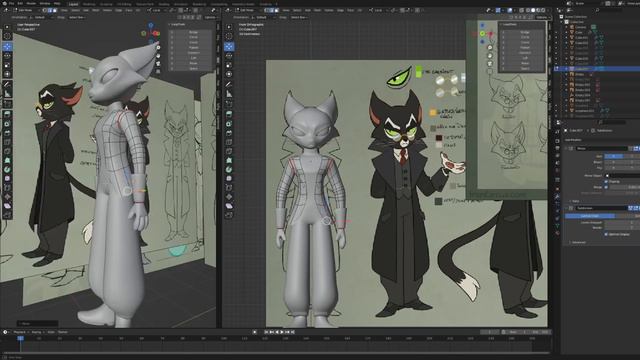This screenshot has height=360, width=640.
Task: Click Relax in the left LoopTools panel
Action: [x=194, y=63]
